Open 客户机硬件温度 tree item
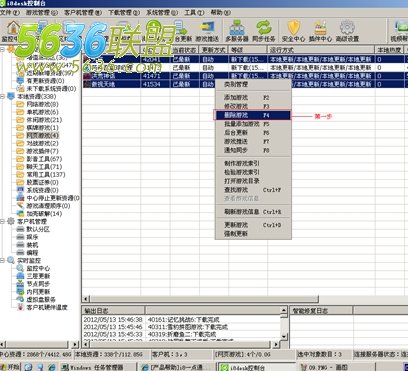 coord(42,307)
